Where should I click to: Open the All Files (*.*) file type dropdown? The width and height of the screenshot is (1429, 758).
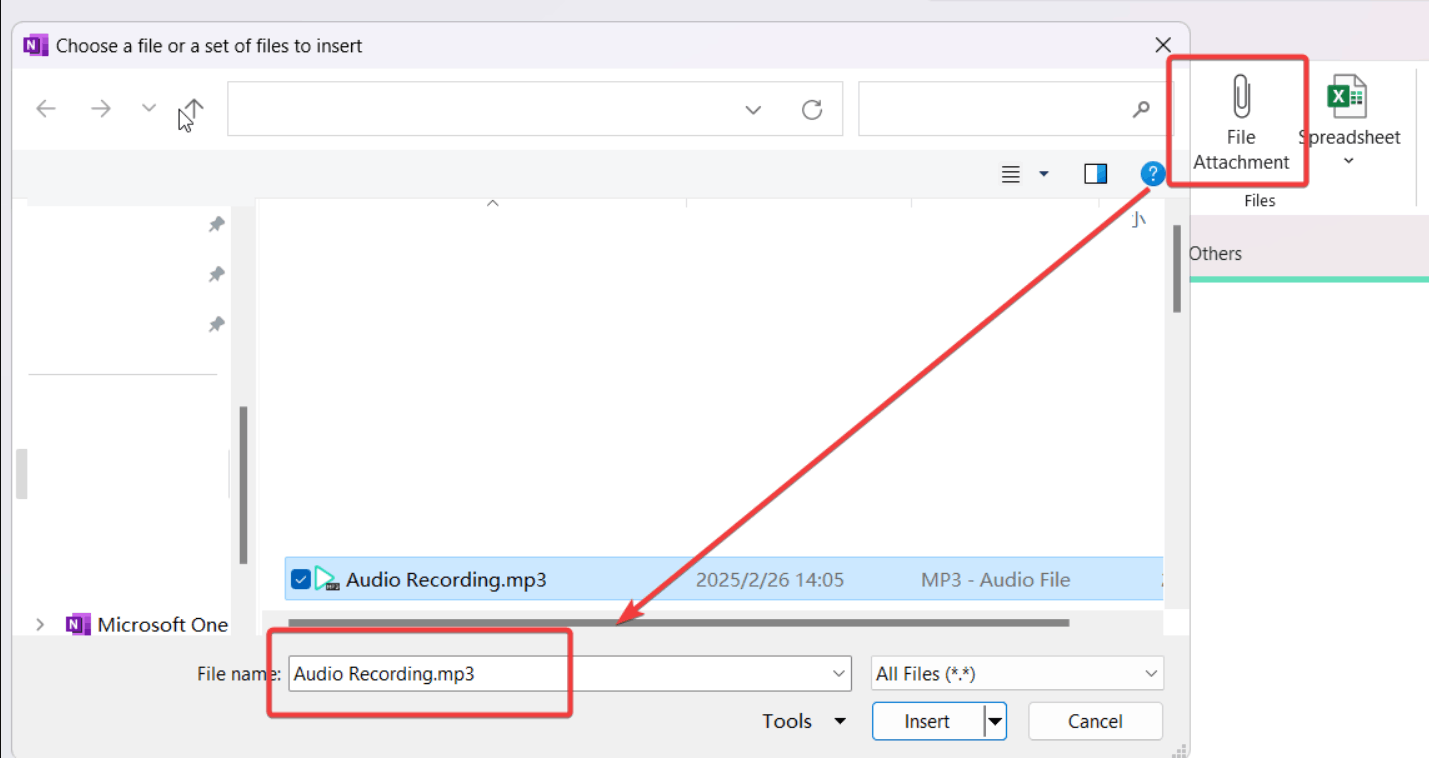coord(1150,673)
